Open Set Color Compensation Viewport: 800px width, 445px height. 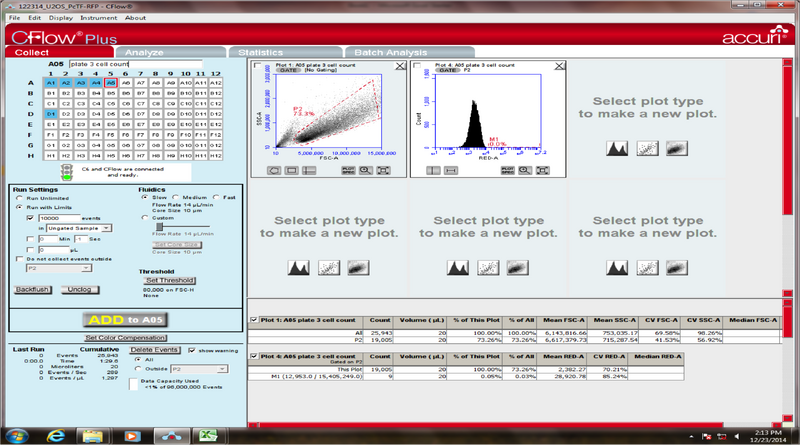coord(126,338)
